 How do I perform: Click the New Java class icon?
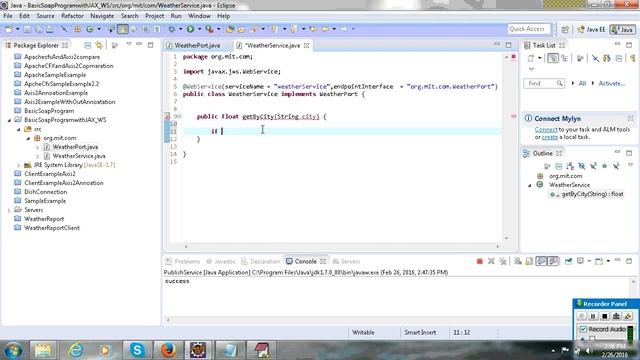click(x=89, y=29)
